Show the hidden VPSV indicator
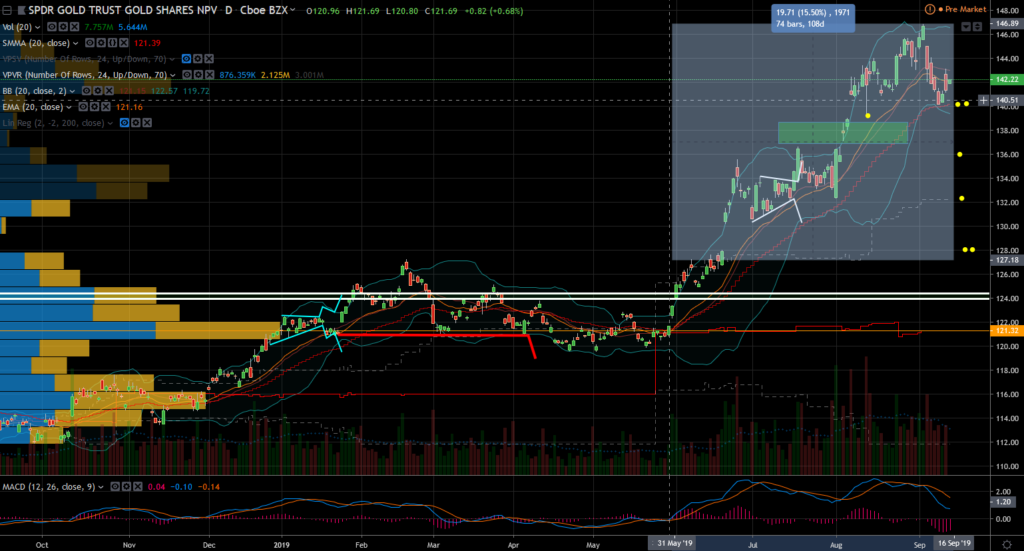 (x=186, y=59)
